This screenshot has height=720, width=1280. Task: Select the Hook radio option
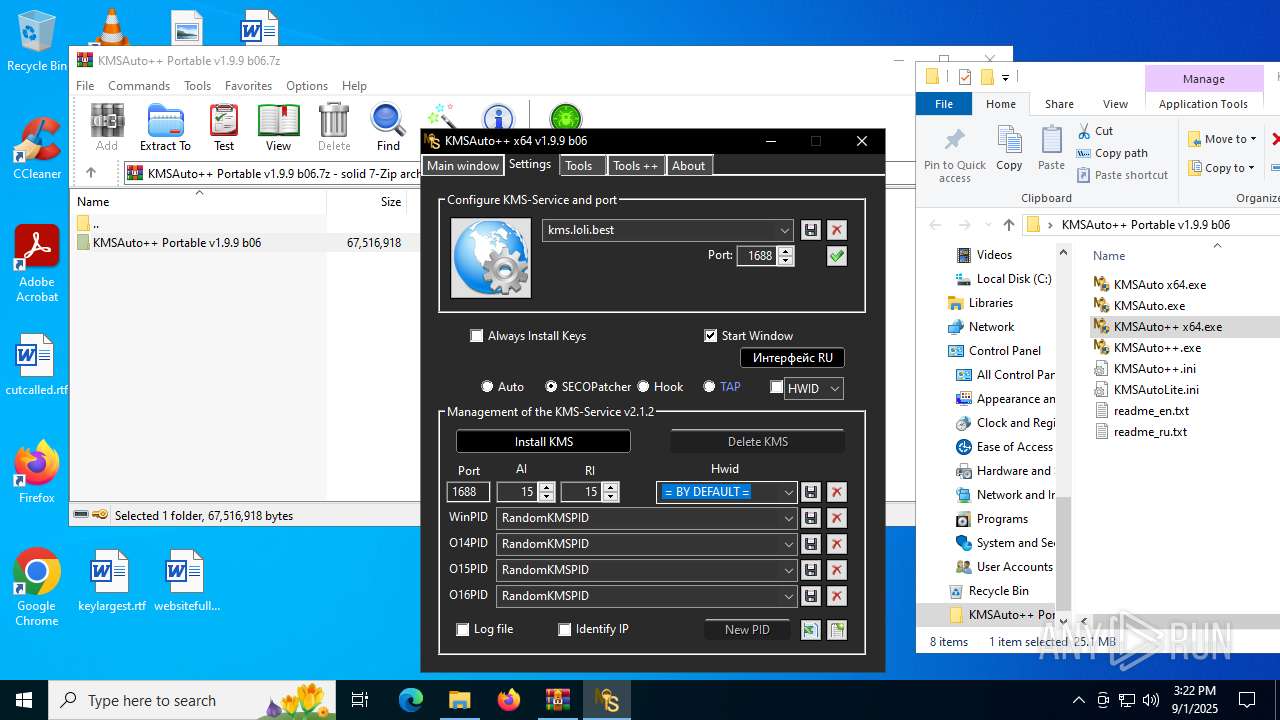pos(643,387)
